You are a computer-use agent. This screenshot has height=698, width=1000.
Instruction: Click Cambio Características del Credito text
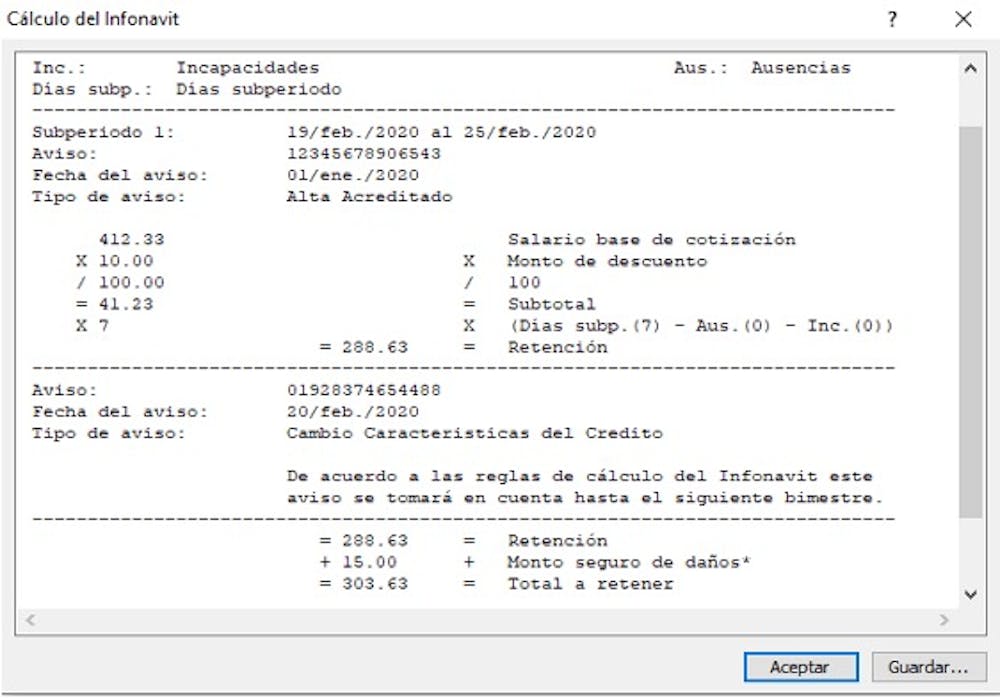tap(474, 433)
